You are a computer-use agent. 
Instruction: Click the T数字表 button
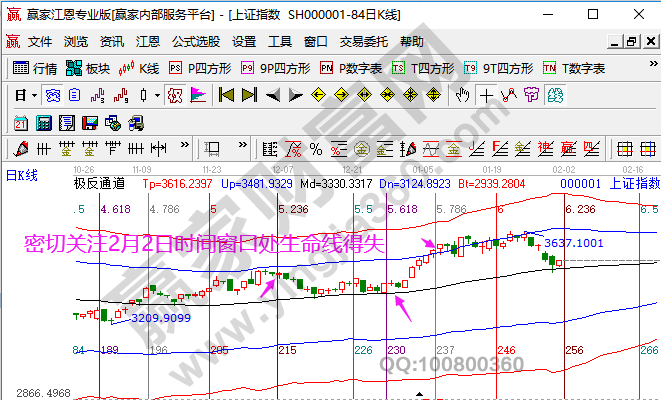click(x=574, y=69)
